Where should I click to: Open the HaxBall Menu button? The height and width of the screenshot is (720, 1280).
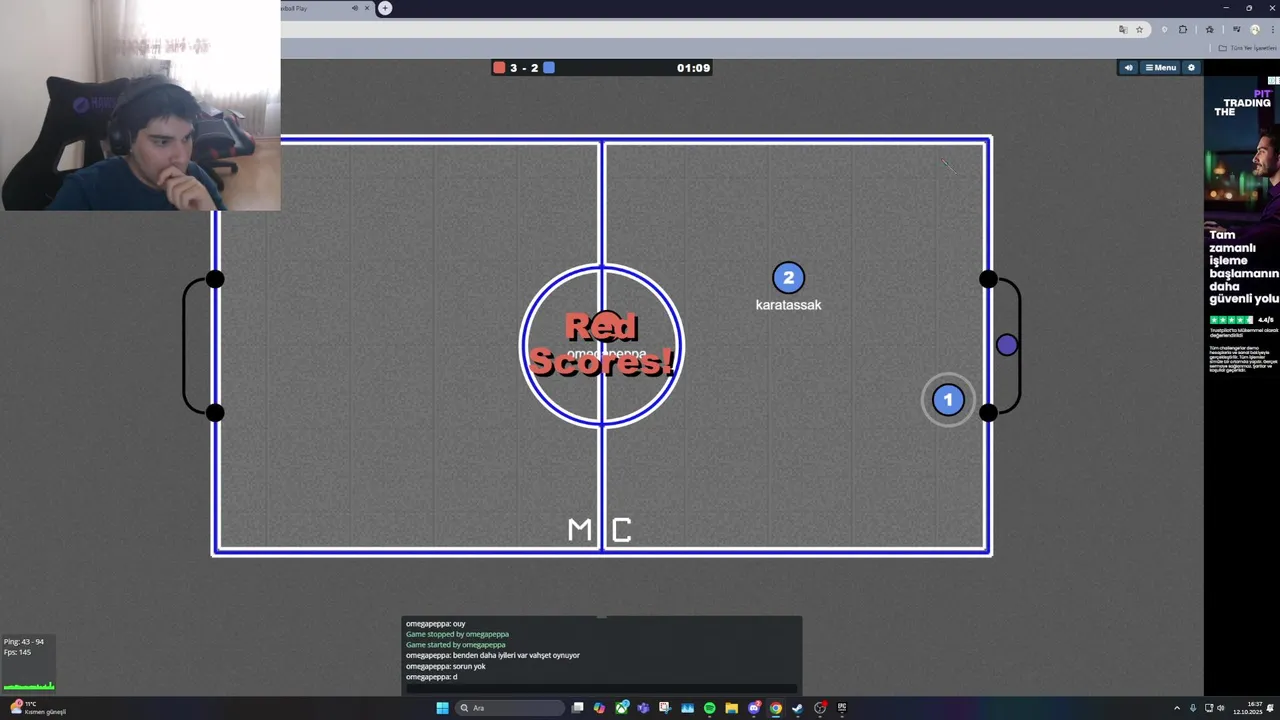(x=1160, y=68)
